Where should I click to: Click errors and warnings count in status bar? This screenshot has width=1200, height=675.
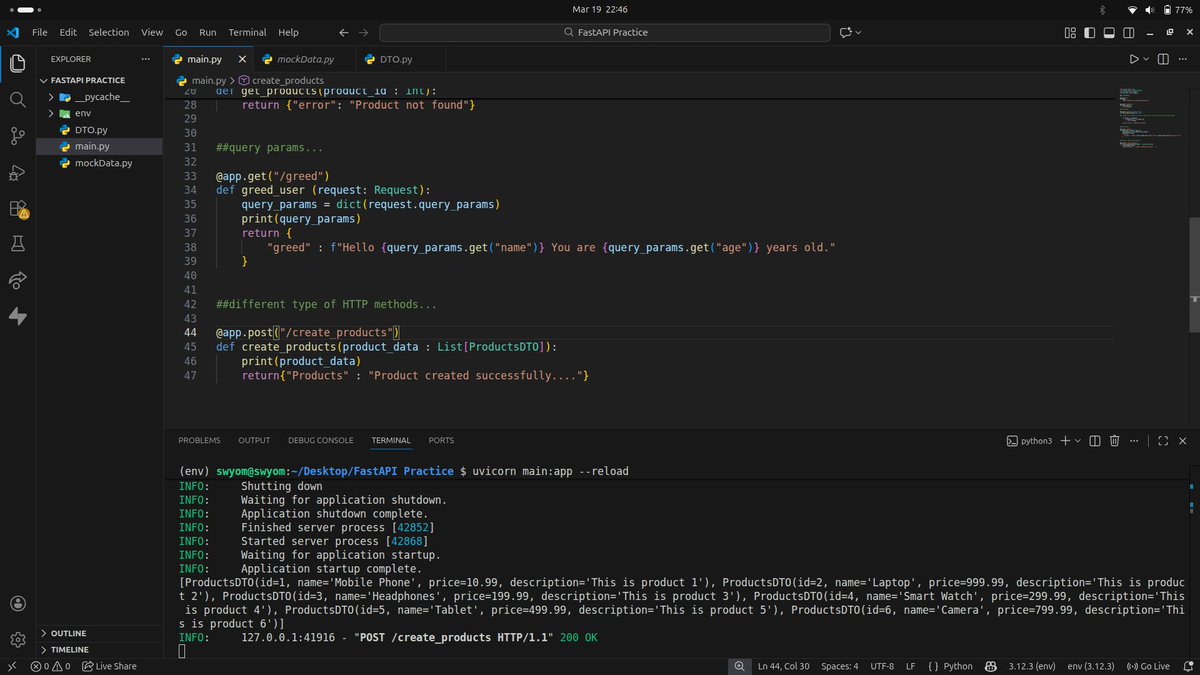[50, 666]
